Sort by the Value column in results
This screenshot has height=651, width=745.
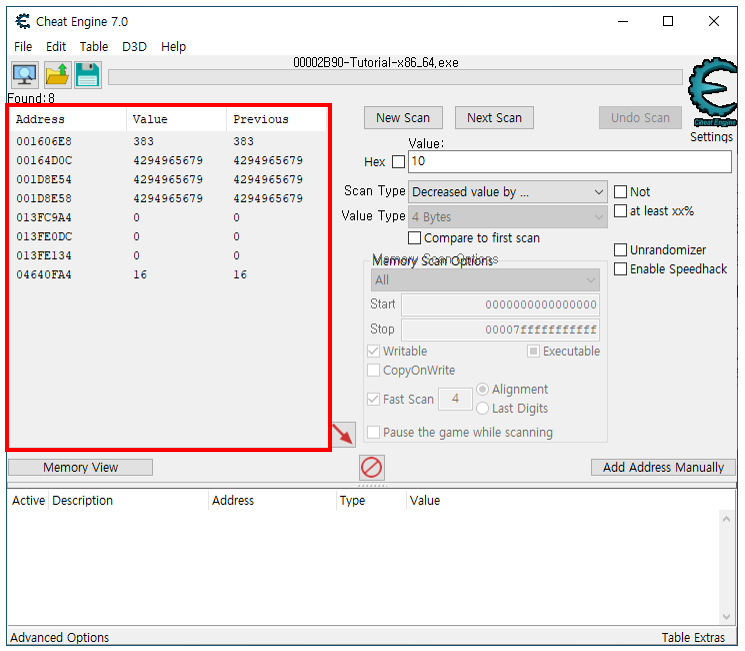(177, 119)
